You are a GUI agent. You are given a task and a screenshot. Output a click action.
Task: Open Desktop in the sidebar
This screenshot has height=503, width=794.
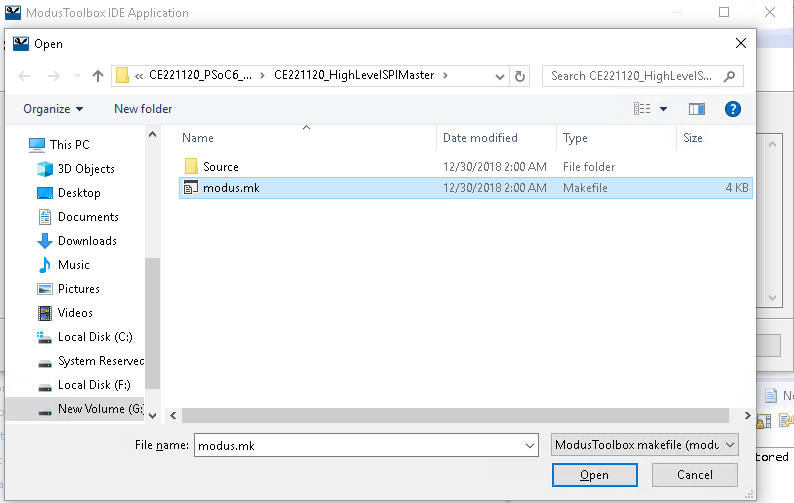point(79,193)
